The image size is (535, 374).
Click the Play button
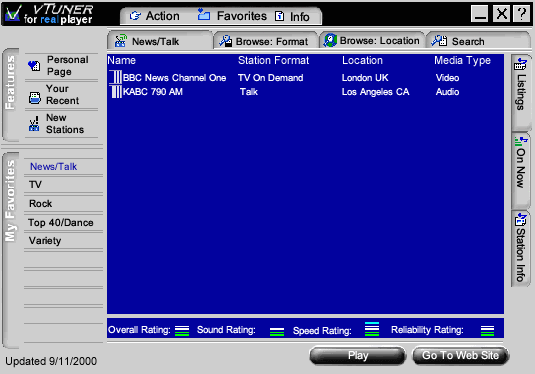pos(358,356)
